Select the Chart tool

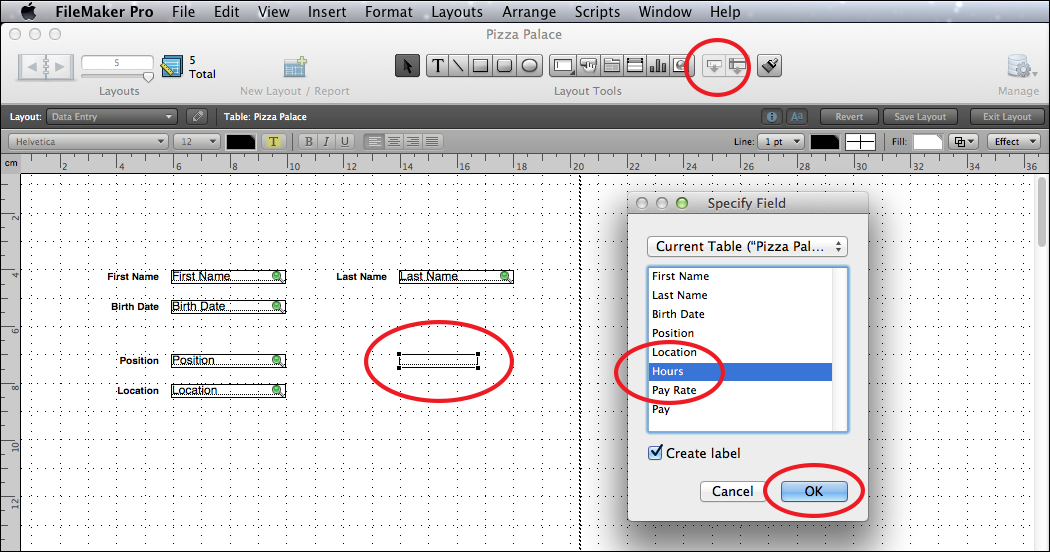tap(658, 66)
